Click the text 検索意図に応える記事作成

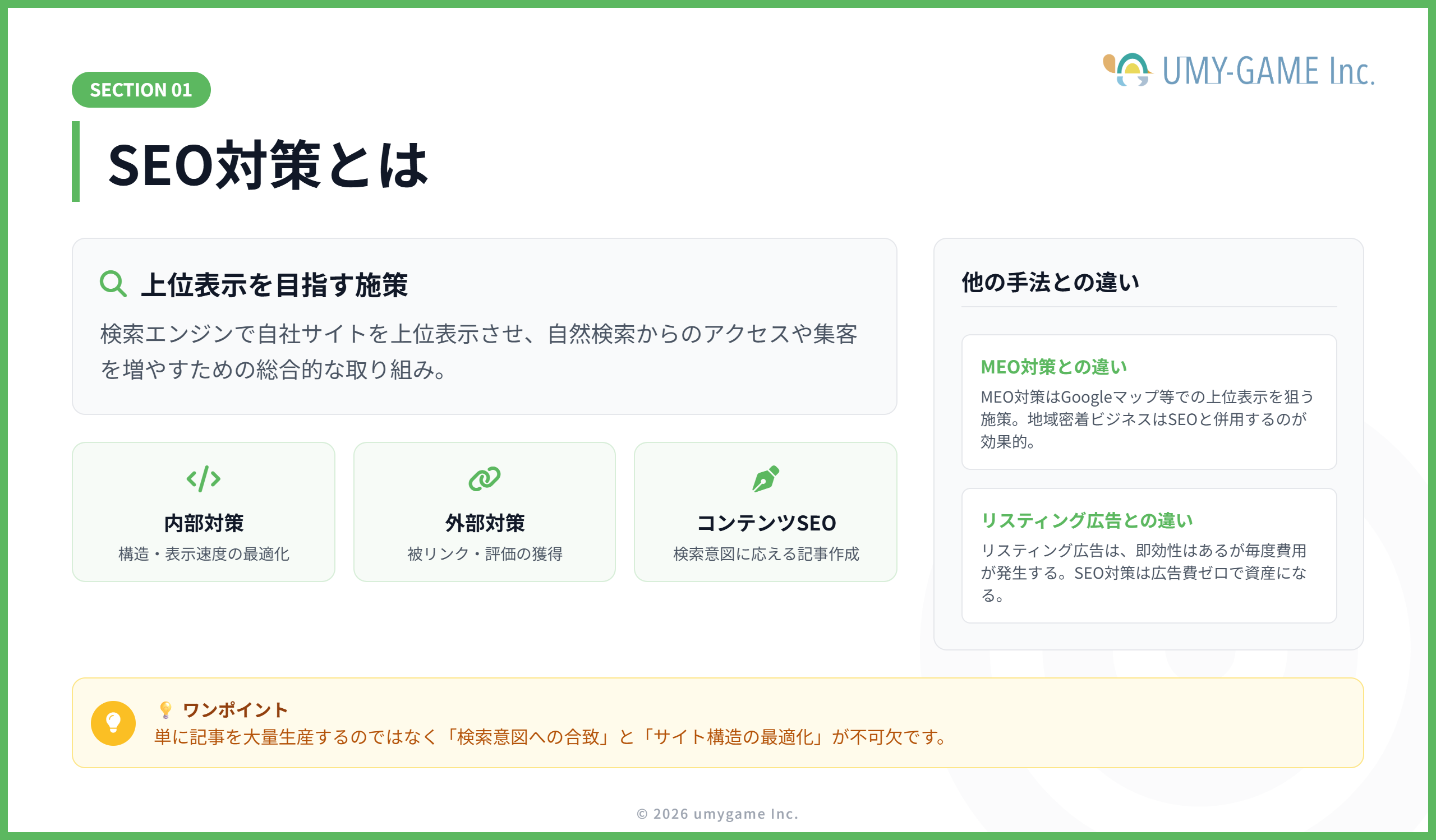(x=766, y=553)
